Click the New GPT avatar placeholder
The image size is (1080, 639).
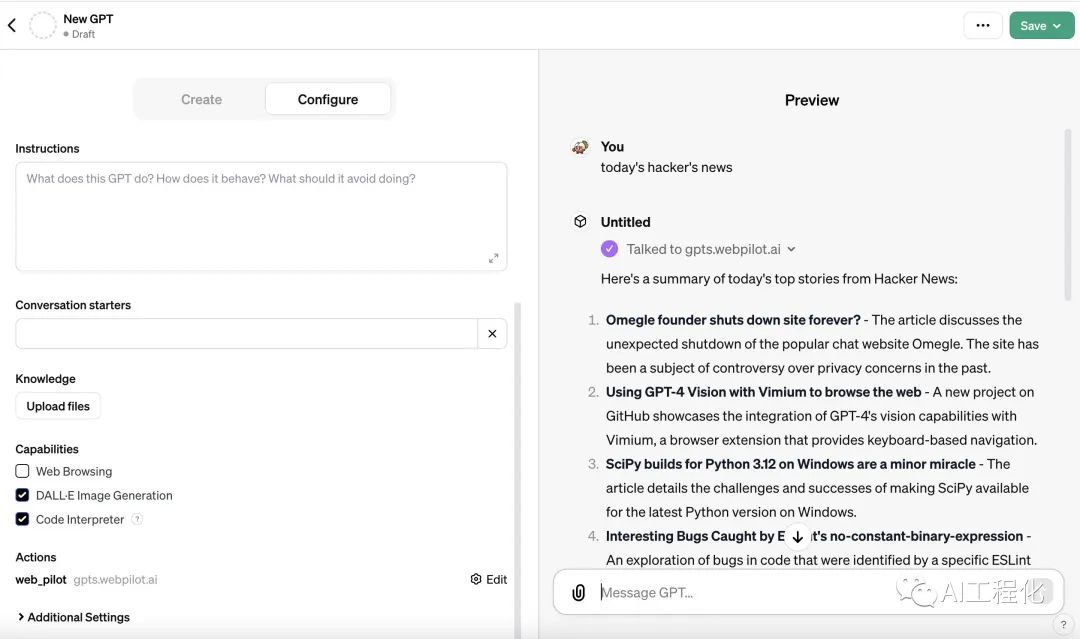coord(43,26)
